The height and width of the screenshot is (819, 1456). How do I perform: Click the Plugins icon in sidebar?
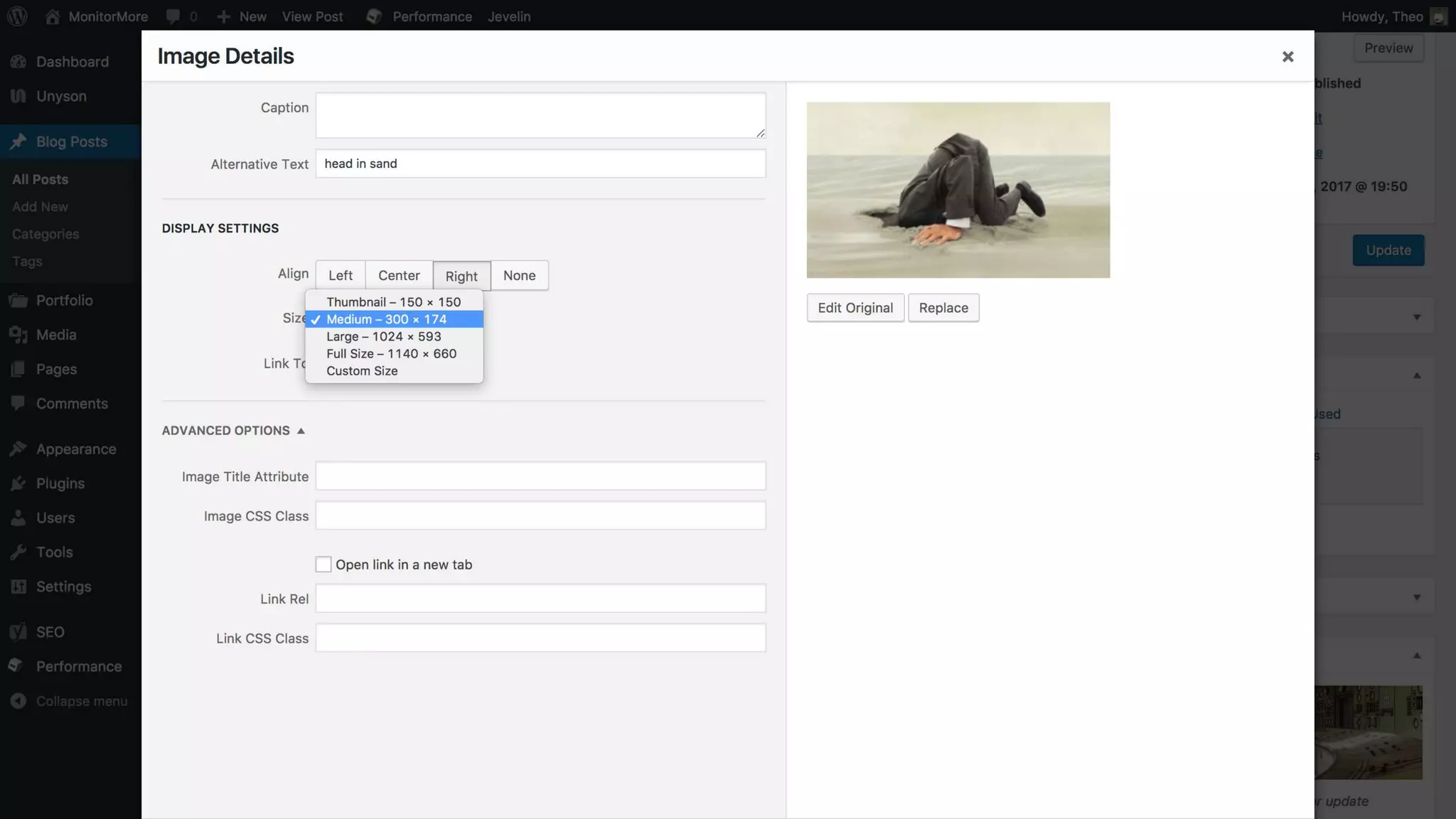click(x=18, y=483)
